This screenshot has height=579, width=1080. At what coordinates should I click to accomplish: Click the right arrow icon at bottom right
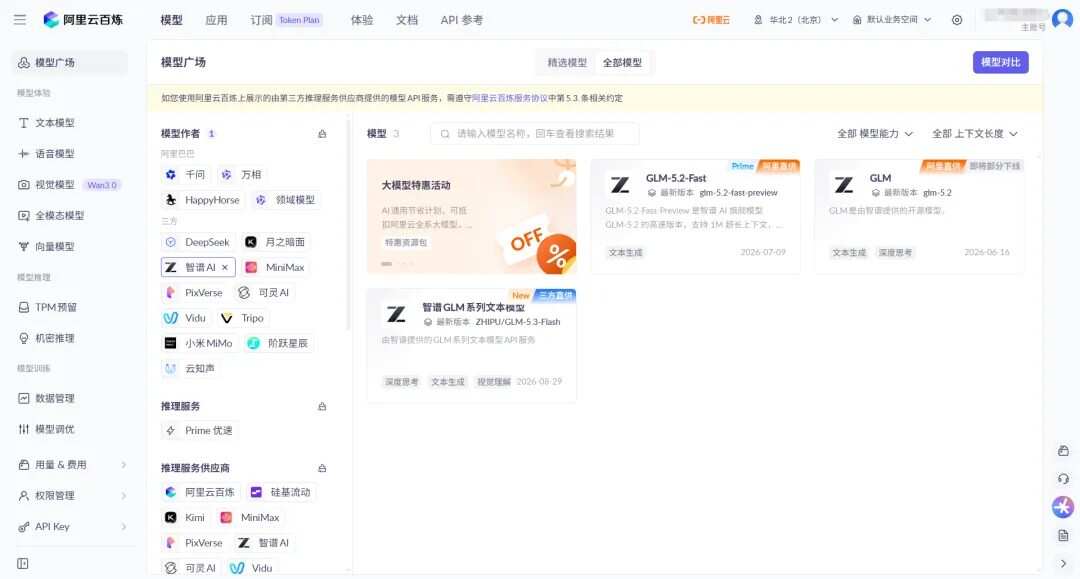(x=1063, y=563)
